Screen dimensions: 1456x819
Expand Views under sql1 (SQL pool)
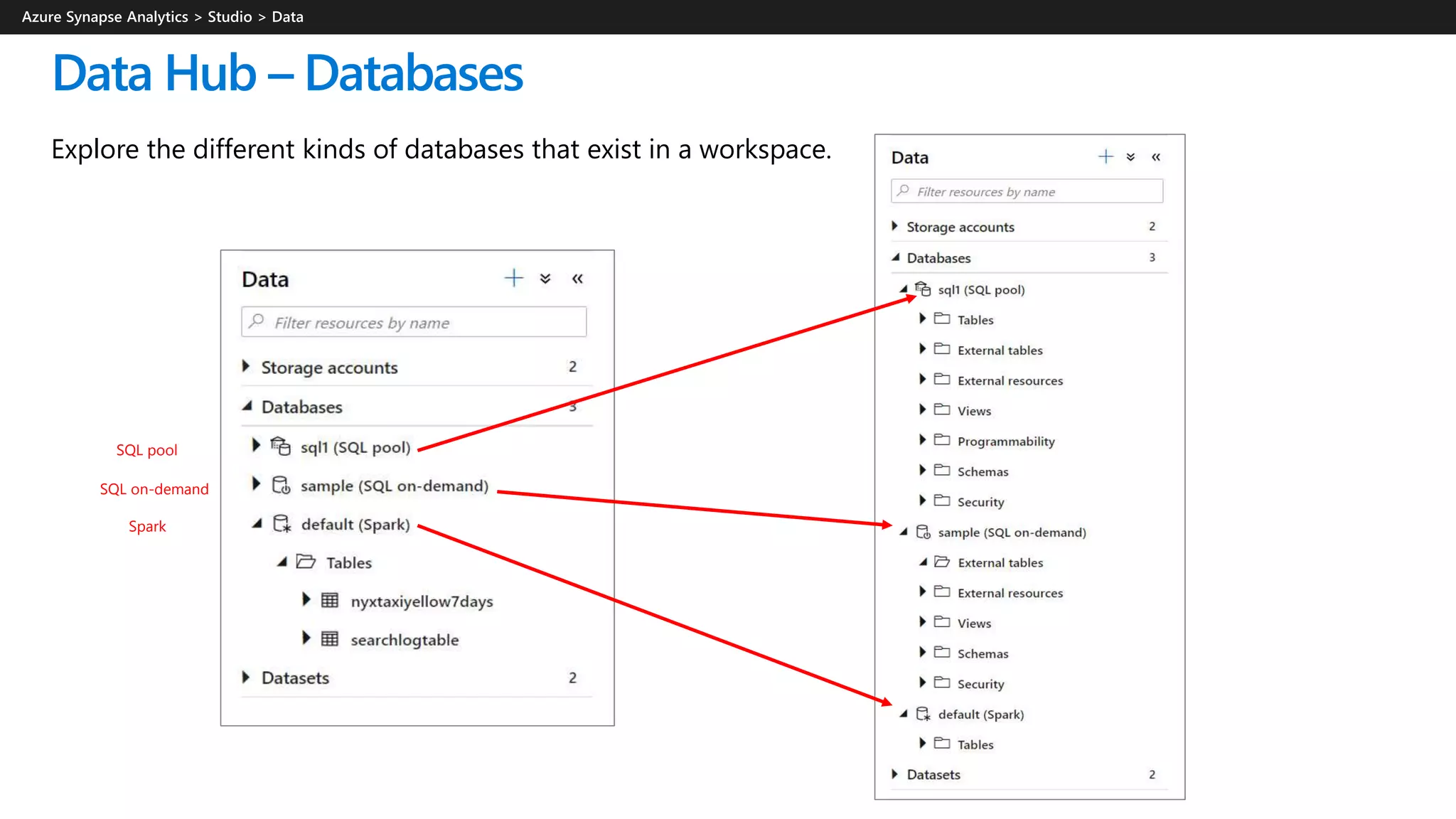coord(922,409)
